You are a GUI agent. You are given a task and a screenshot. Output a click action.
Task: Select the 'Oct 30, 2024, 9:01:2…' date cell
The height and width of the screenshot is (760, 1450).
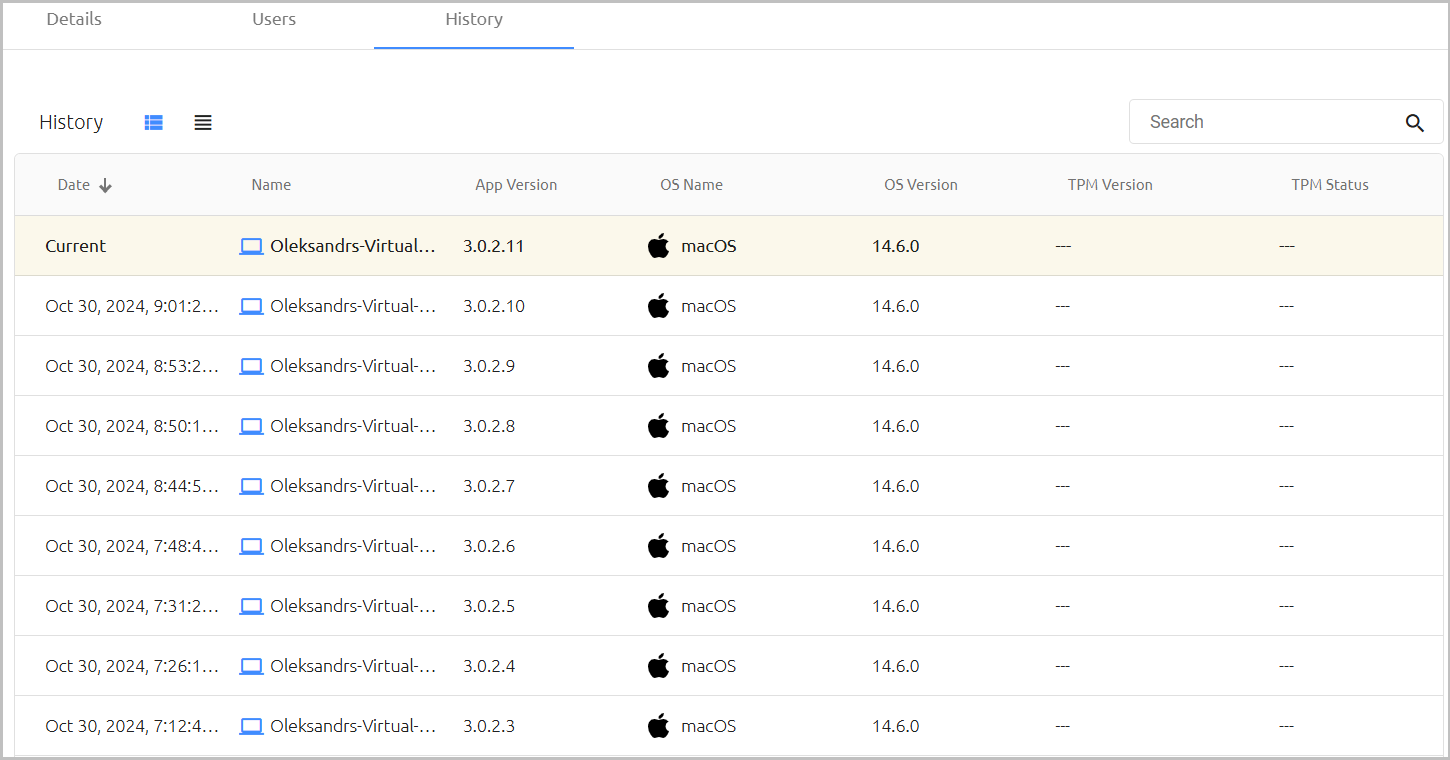click(x=132, y=306)
